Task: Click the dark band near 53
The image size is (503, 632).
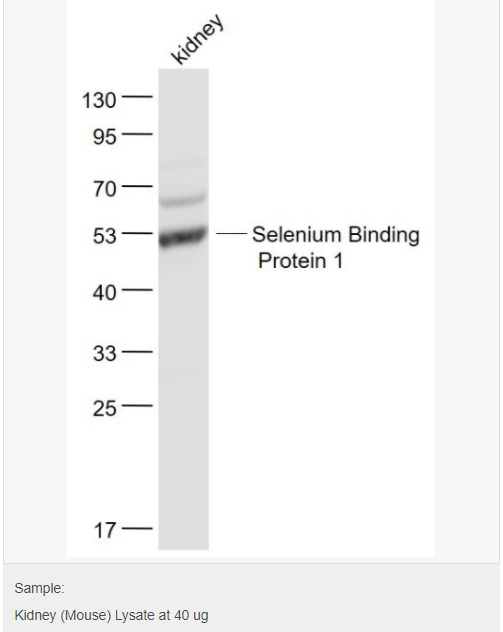Action: [x=183, y=237]
